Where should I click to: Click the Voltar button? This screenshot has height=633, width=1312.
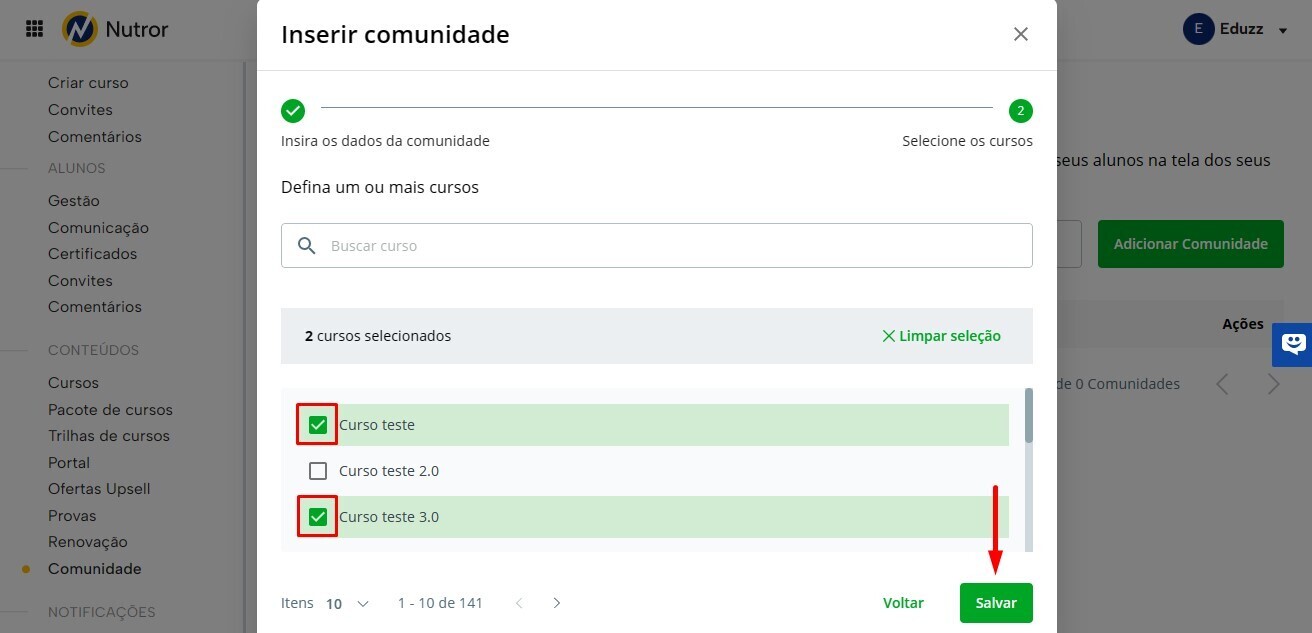[903, 603]
